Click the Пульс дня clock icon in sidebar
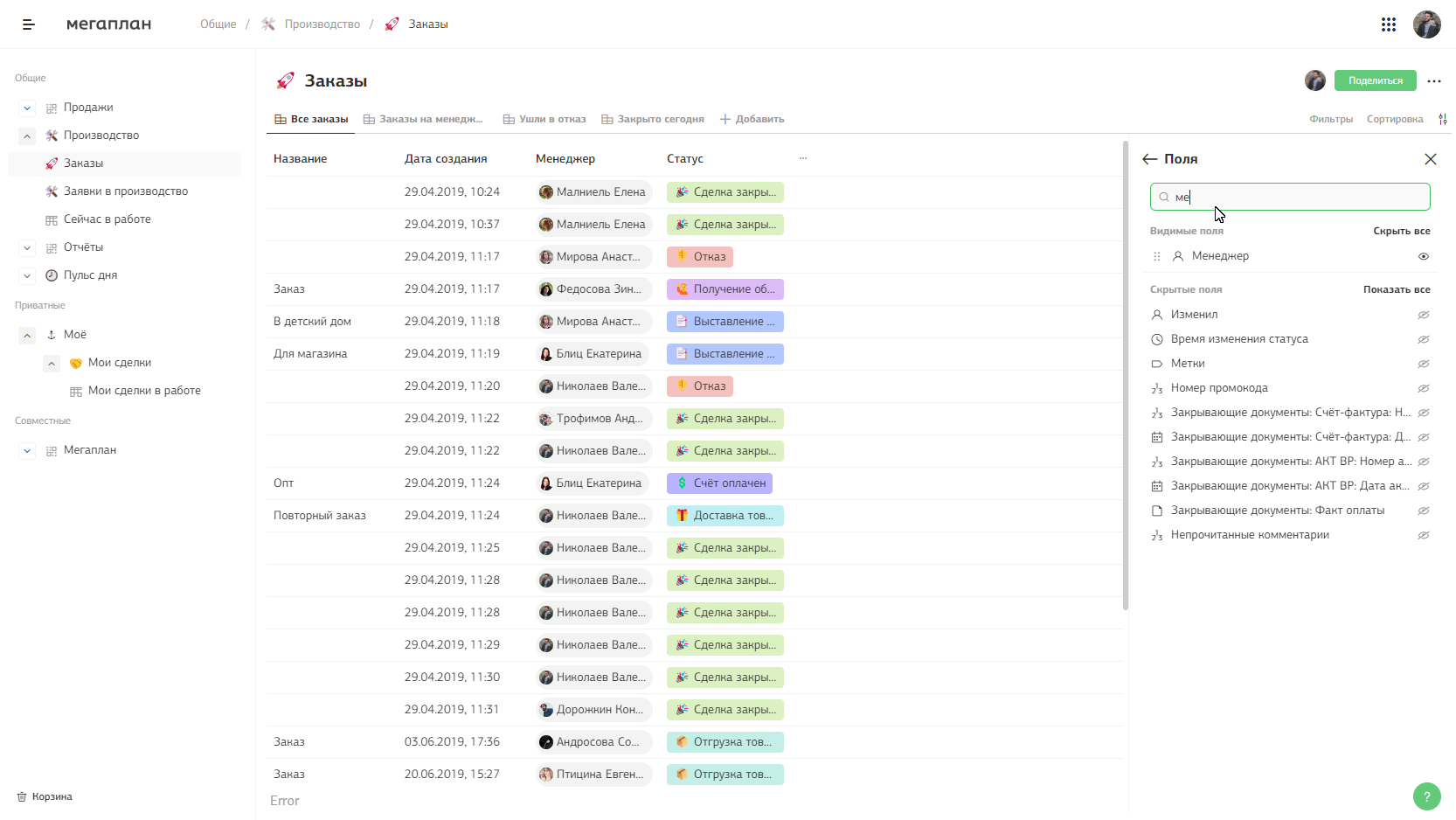Screen dimensions: 1456x820 point(52,275)
